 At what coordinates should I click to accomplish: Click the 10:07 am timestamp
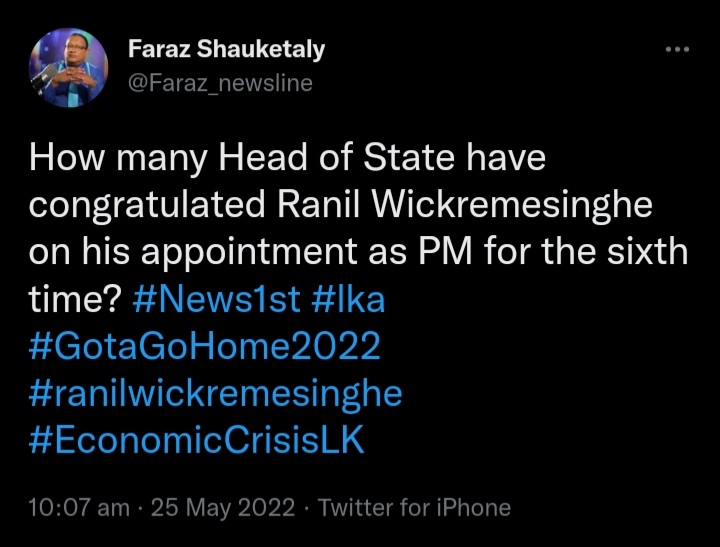pos(79,508)
